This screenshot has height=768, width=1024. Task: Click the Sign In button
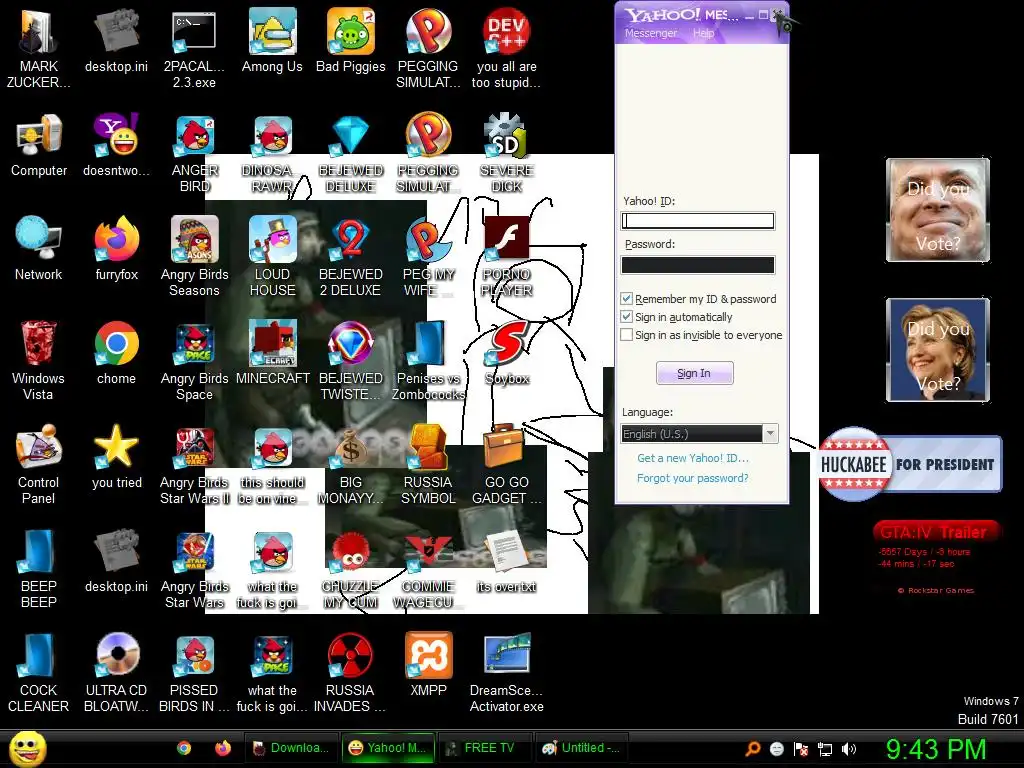click(x=694, y=373)
